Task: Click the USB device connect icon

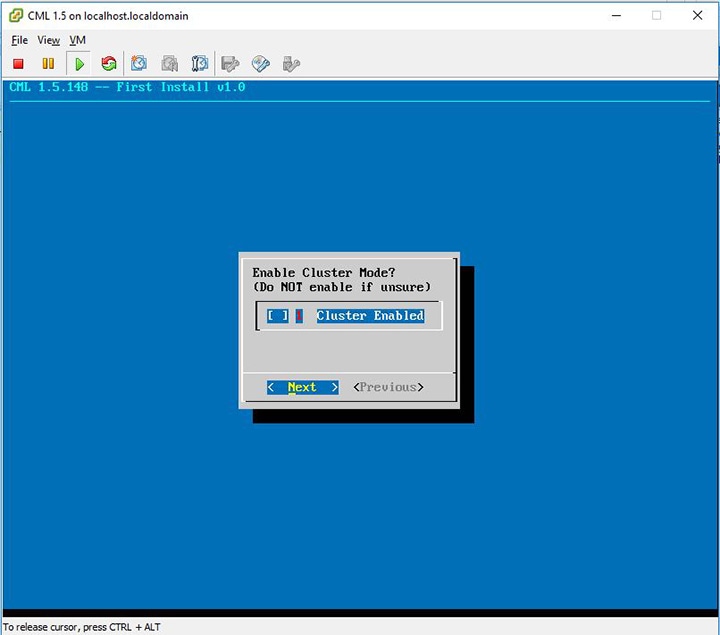Action: 291,64
